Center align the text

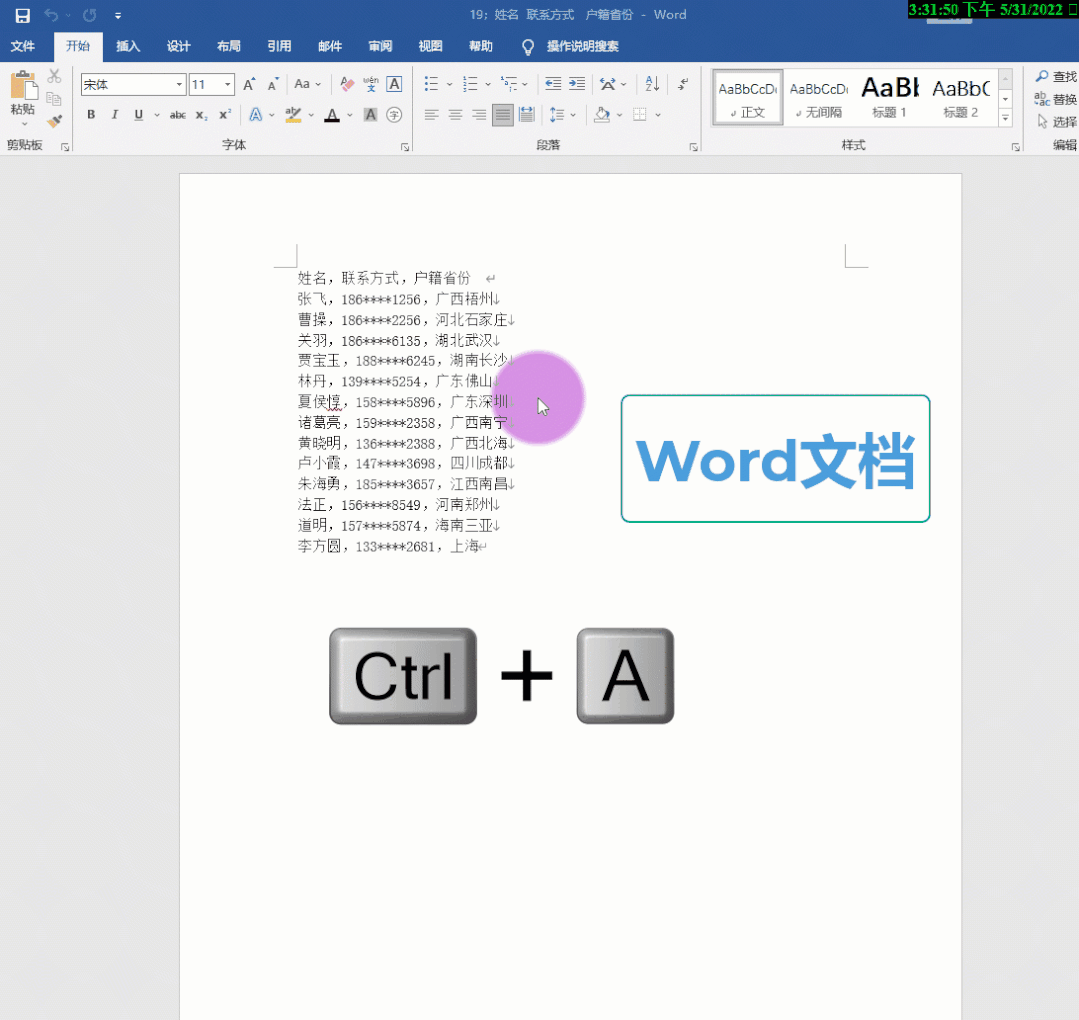[456, 114]
